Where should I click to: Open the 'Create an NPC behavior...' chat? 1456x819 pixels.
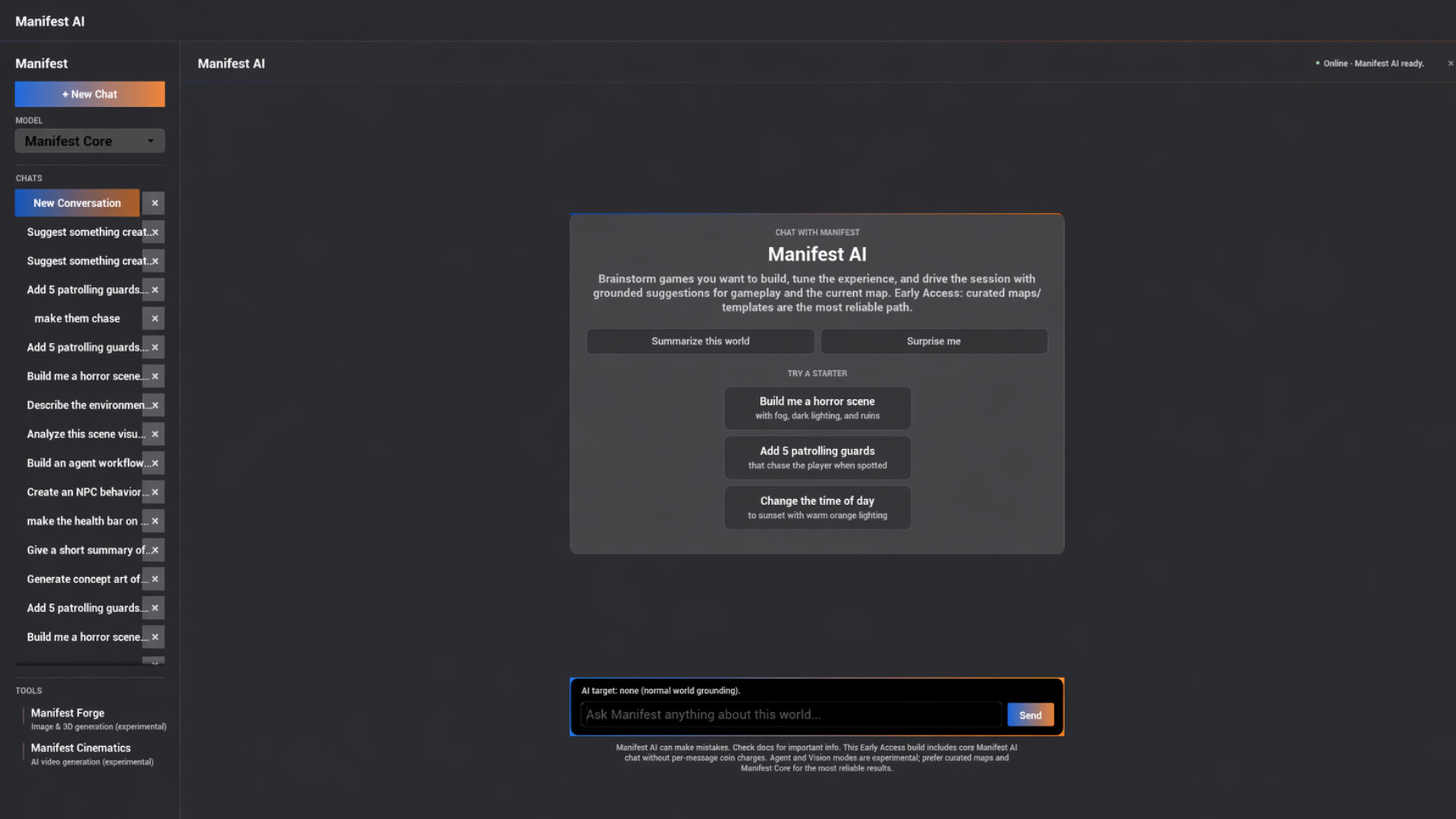tap(77, 492)
